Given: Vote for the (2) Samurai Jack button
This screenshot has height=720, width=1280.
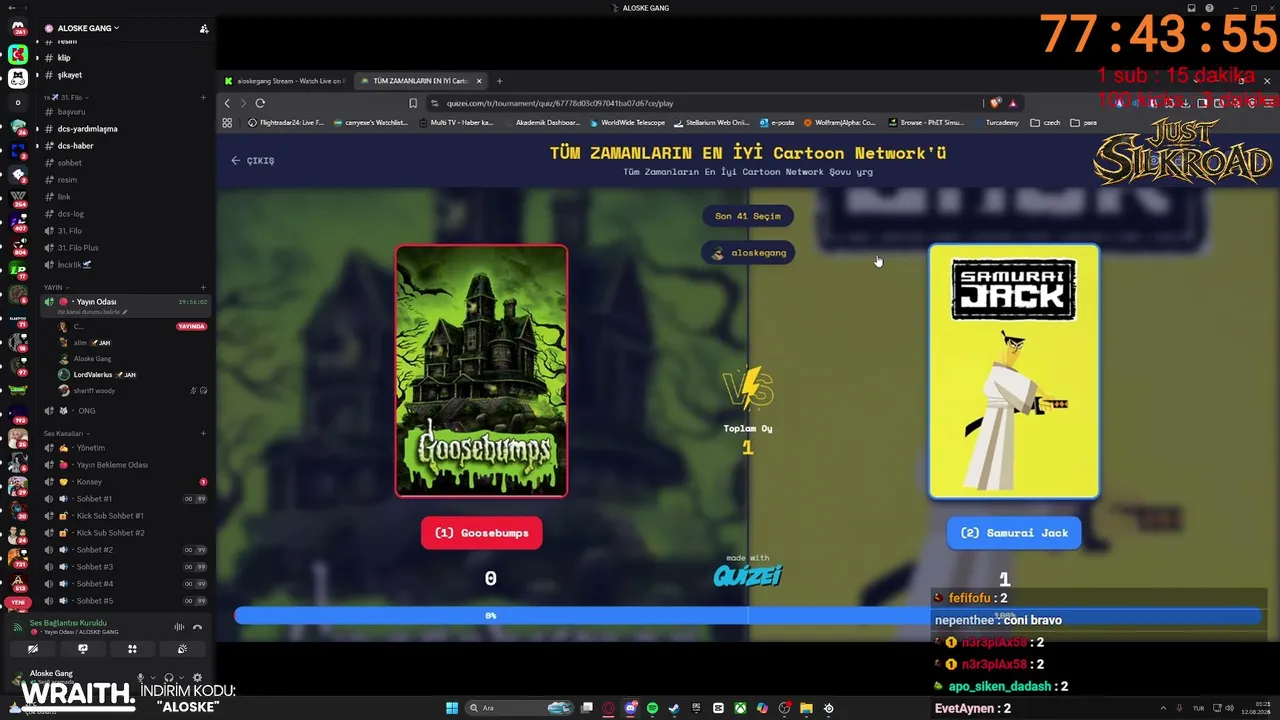Looking at the screenshot, I should tap(1014, 533).
